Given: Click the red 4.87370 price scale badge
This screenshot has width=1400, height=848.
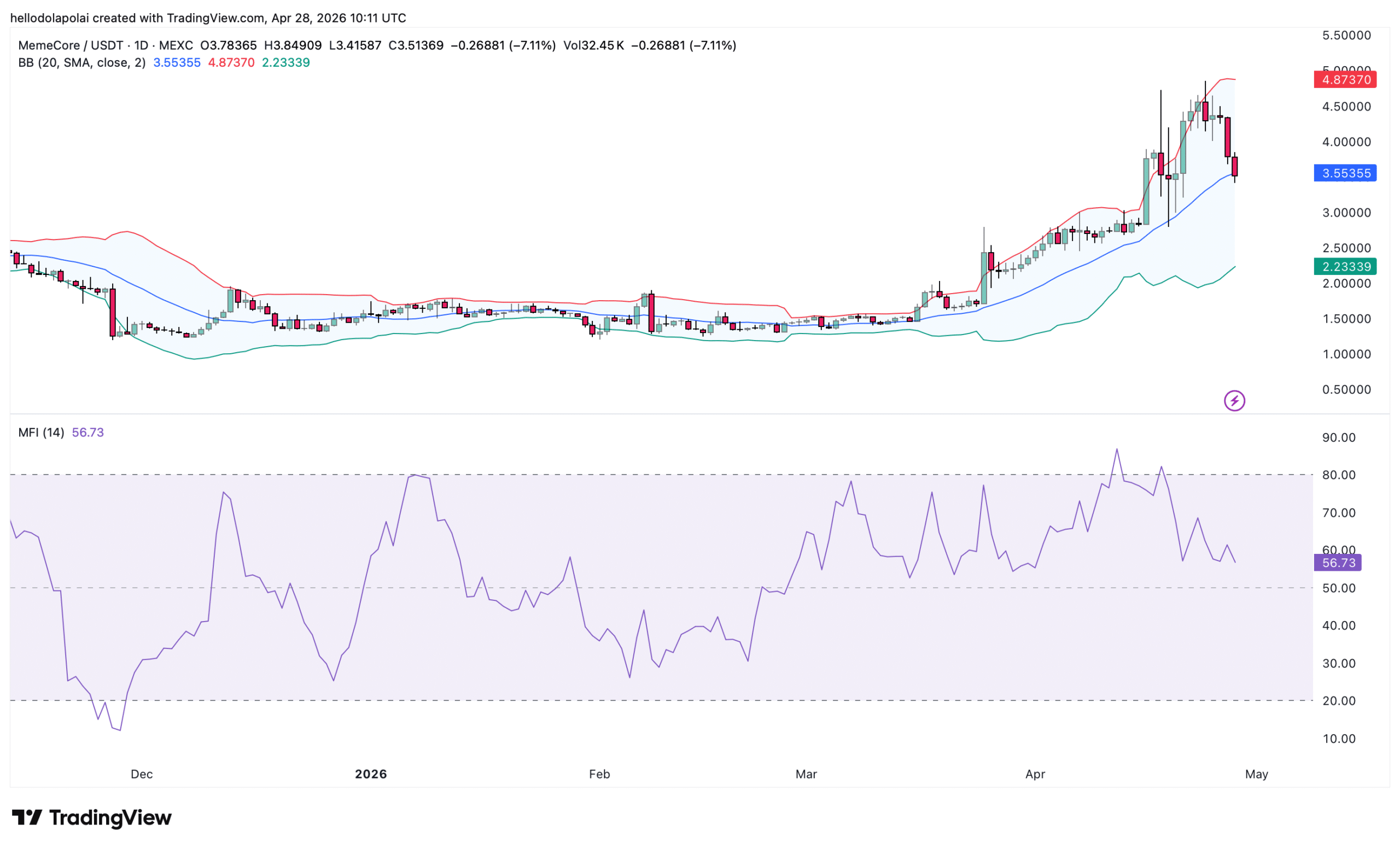Looking at the screenshot, I should point(1345,80).
